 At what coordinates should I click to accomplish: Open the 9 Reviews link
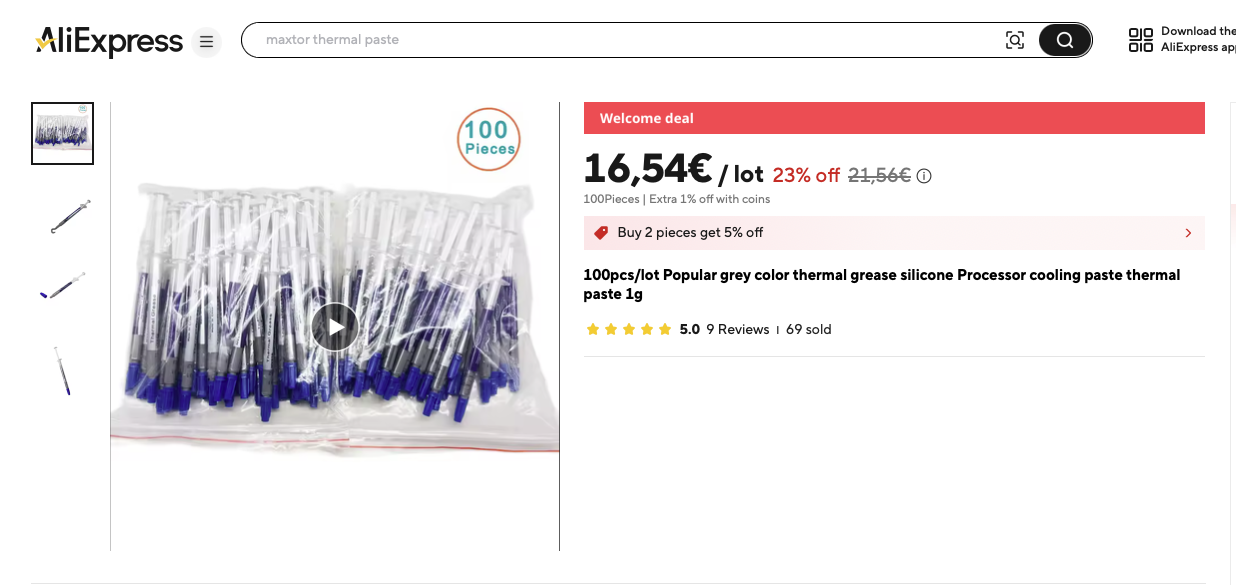737,329
